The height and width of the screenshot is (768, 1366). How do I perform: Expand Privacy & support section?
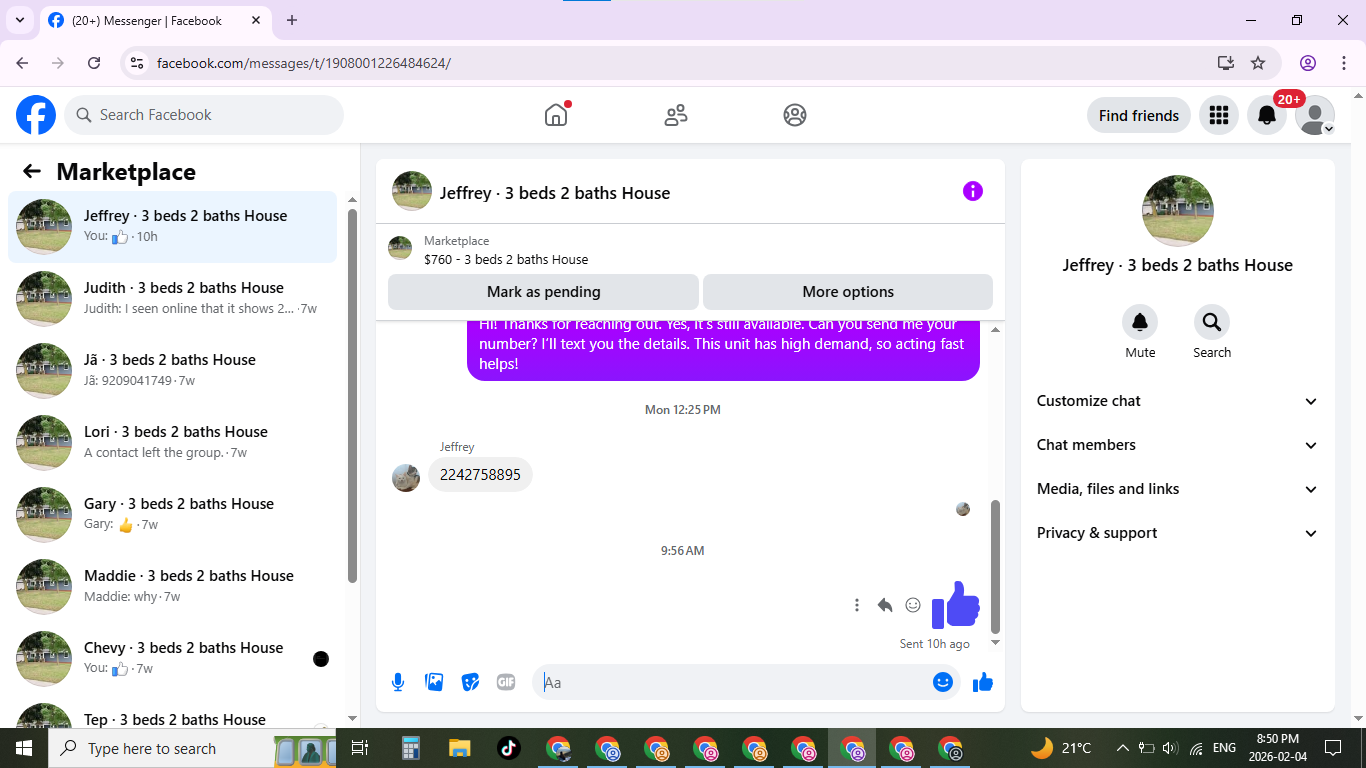pyautogui.click(x=1178, y=533)
